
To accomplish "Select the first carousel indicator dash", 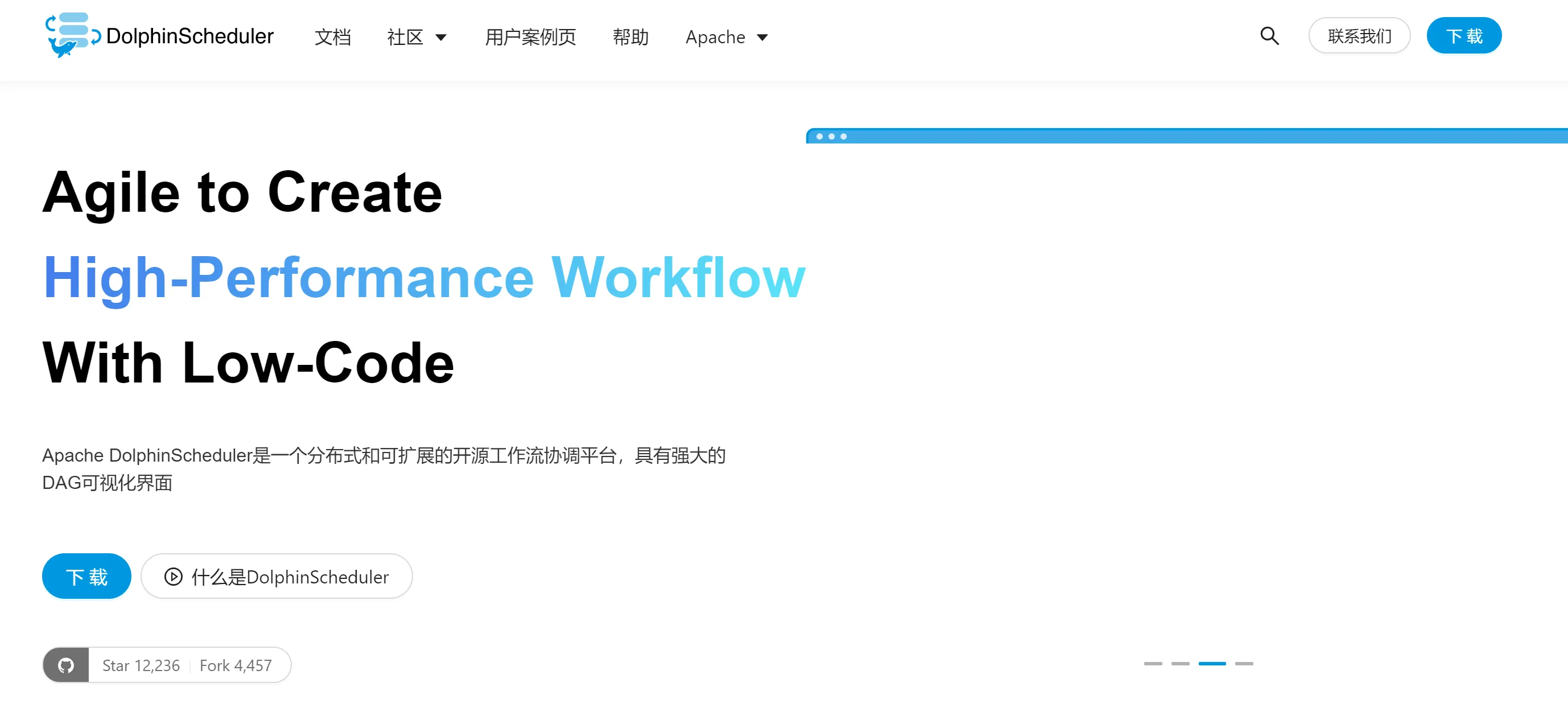I will click(x=1153, y=663).
